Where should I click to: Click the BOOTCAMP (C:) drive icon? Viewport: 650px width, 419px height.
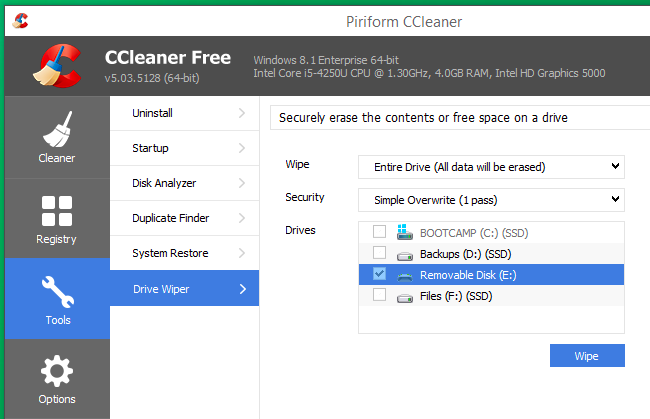pos(404,232)
